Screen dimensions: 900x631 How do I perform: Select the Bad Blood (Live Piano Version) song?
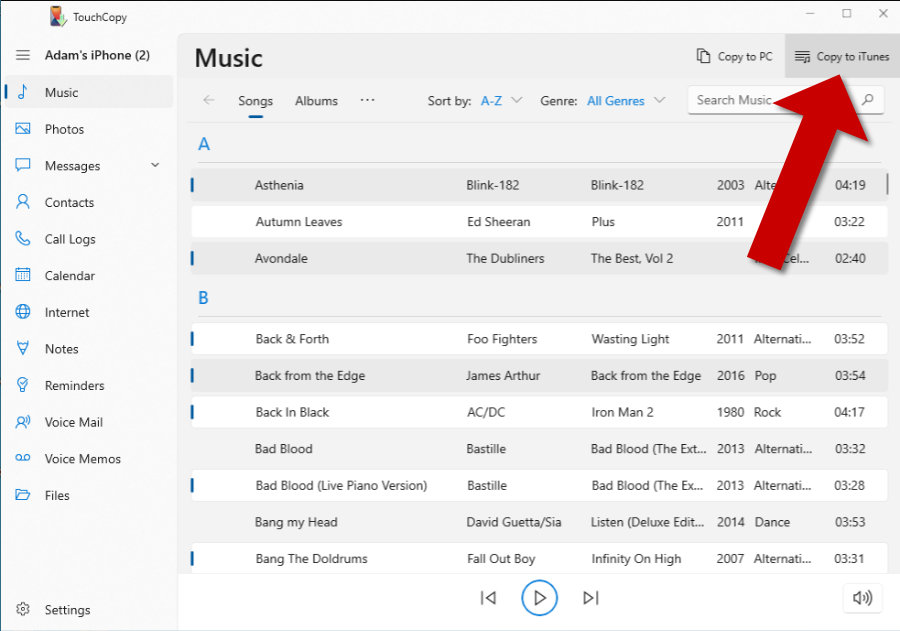539,485
